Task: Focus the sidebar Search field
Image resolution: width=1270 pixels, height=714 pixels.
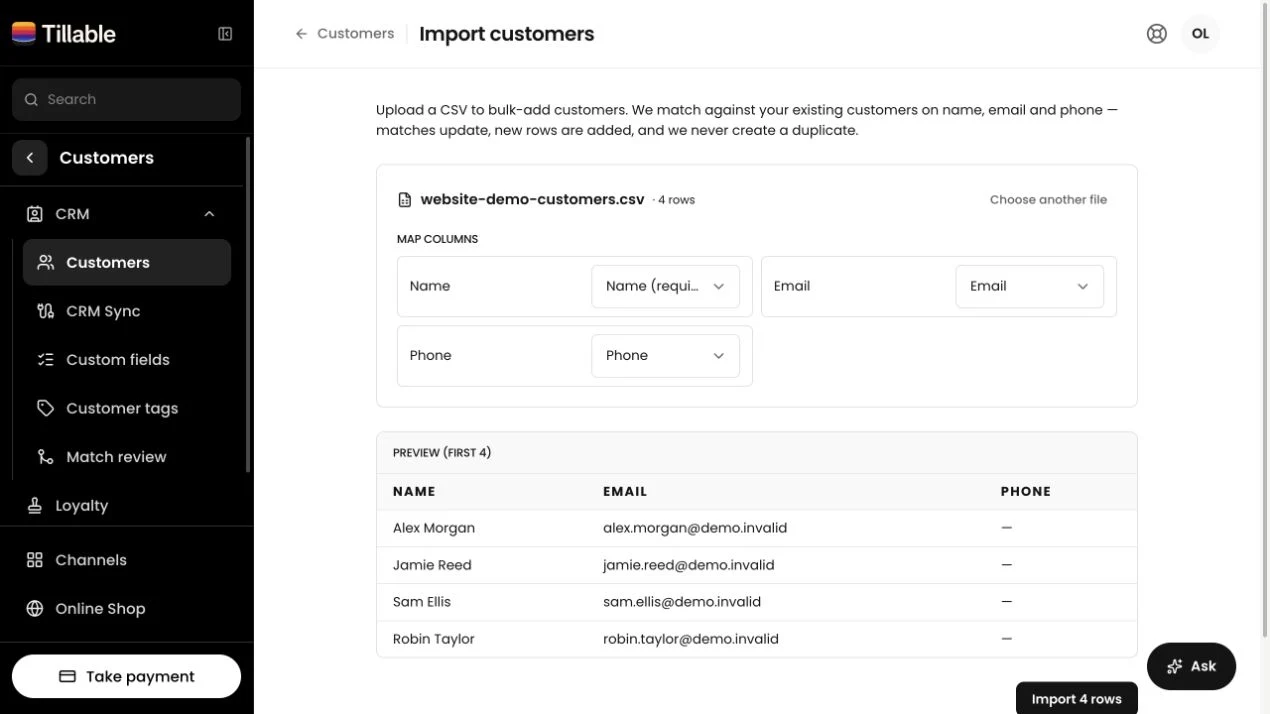Action: [127, 100]
